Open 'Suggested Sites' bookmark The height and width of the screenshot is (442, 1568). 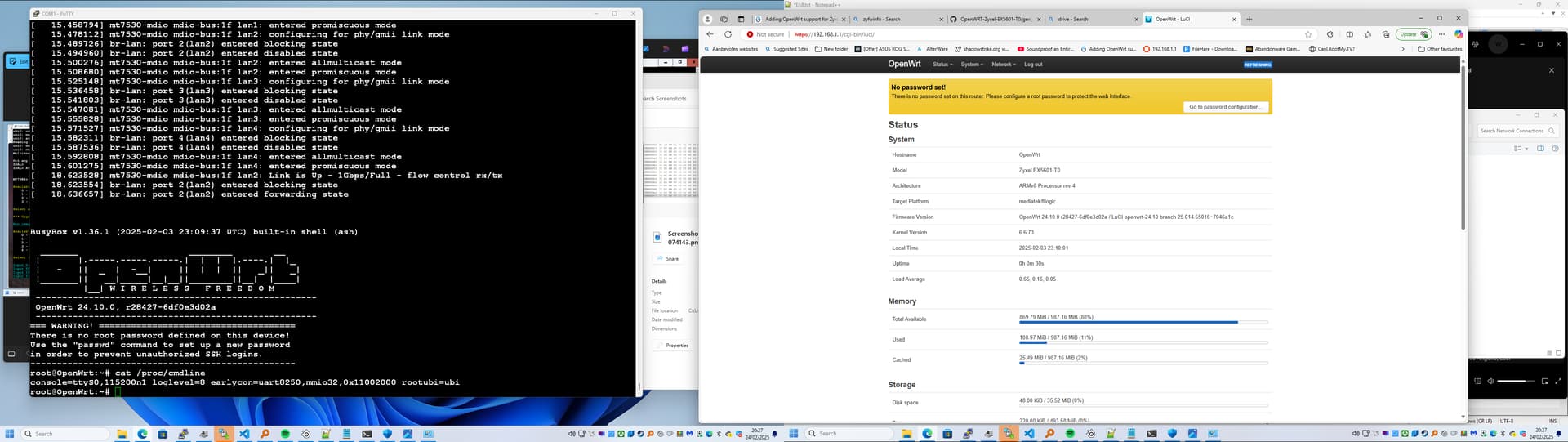point(786,49)
